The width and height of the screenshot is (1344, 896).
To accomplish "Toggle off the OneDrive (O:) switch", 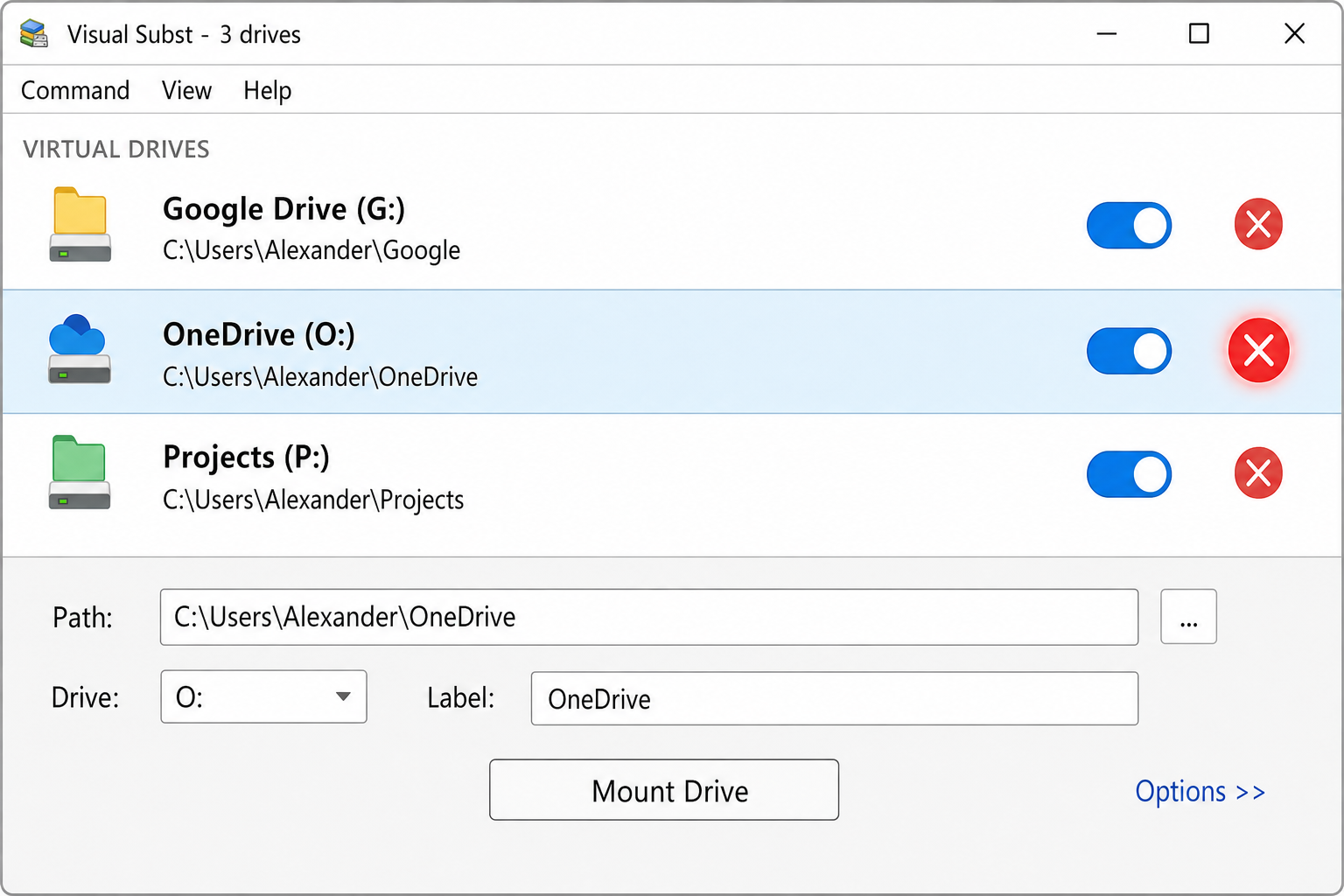I will [x=1129, y=351].
